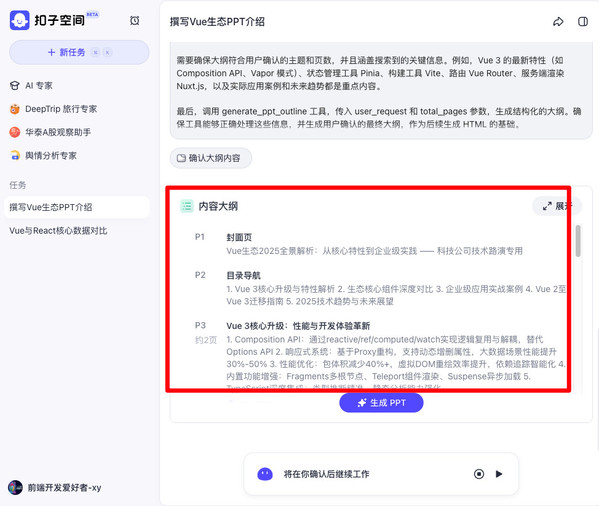Screen dimensions: 599x506
Task: Click the 生成 PPT button
Action: 381,403
